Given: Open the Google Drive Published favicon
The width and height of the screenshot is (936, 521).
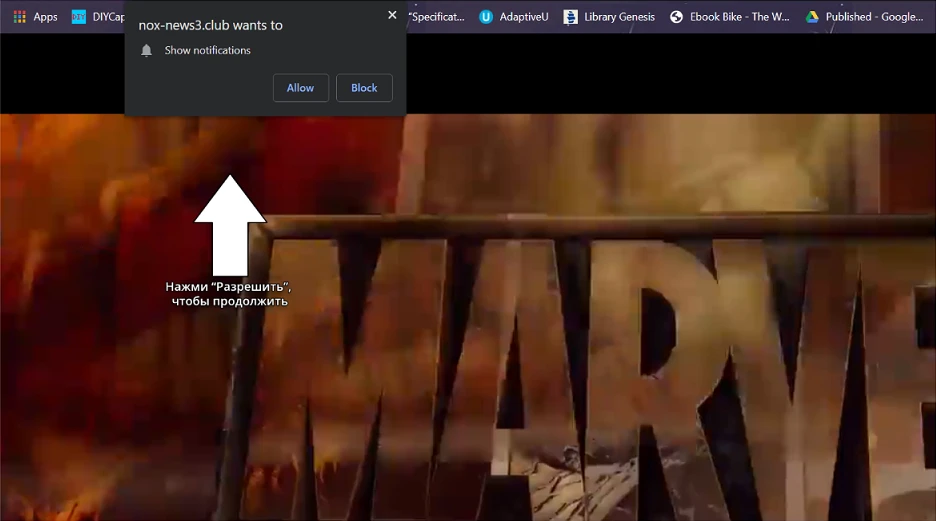Looking at the screenshot, I should (812, 17).
